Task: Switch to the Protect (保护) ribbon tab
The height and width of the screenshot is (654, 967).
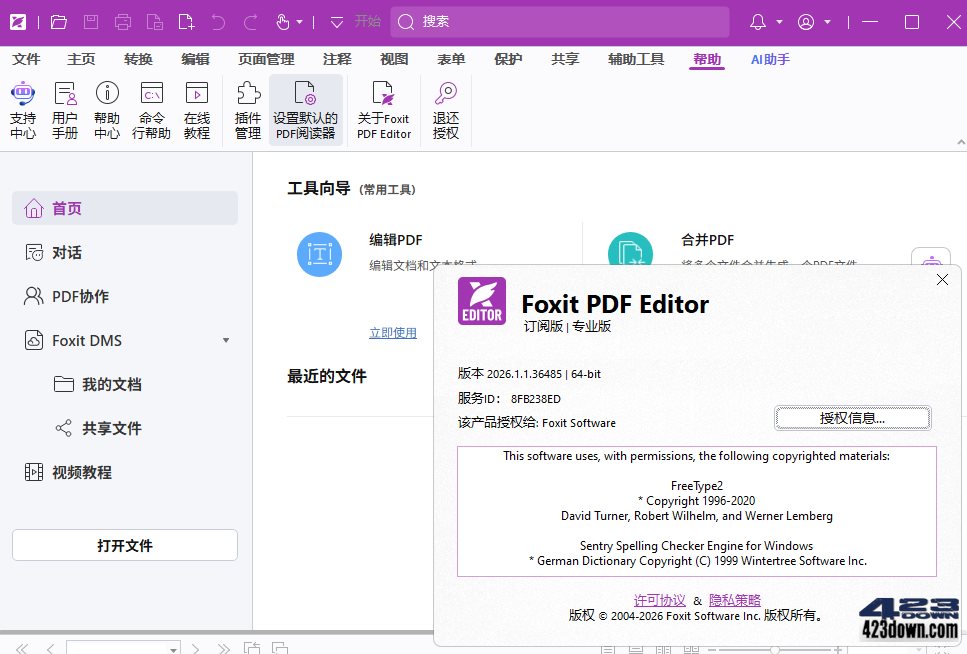Action: 508,59
